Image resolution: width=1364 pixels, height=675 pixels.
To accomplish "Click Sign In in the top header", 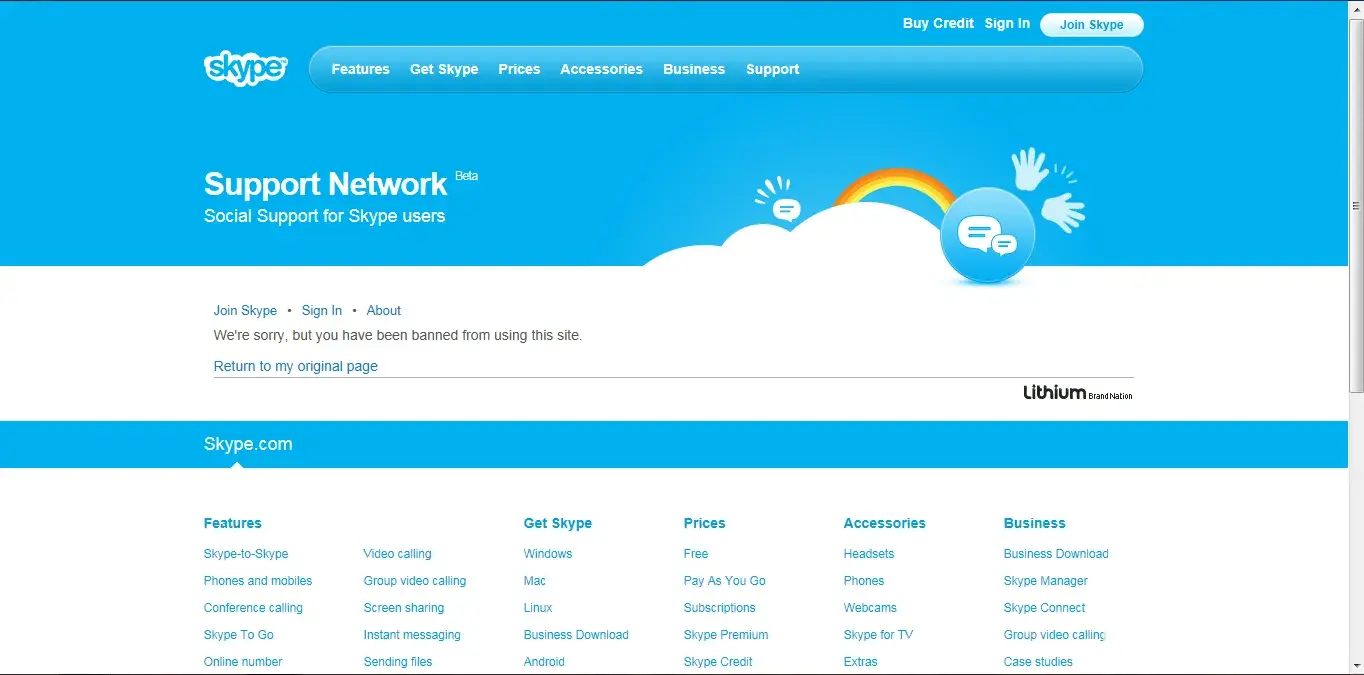I will 1007,23.
